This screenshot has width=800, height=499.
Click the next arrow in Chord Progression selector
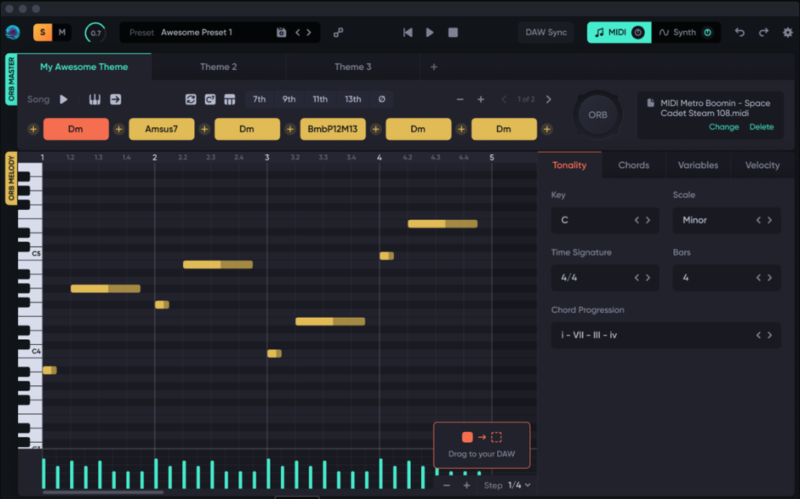click(x=769, y=335)
